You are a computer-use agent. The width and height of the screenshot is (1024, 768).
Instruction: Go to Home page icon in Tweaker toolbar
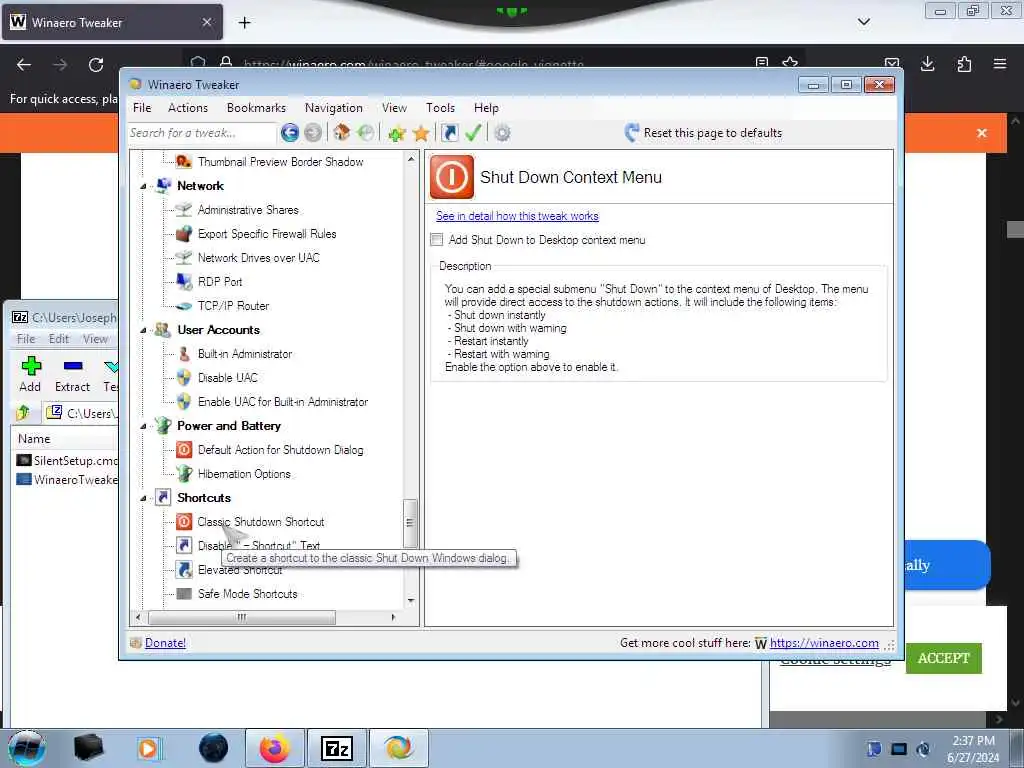[342, 133]
